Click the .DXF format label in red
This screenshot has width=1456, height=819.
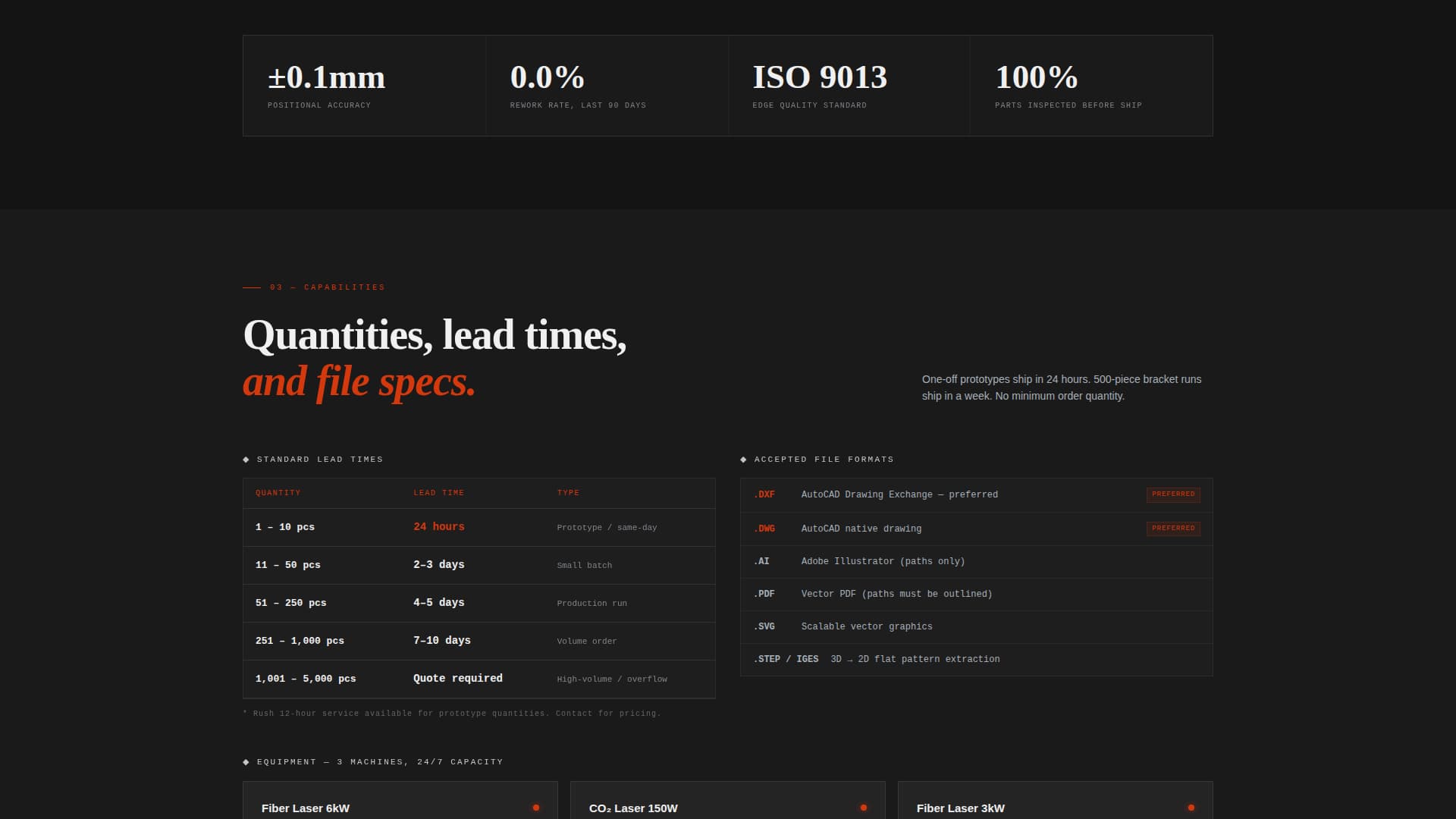coord(765,494)
